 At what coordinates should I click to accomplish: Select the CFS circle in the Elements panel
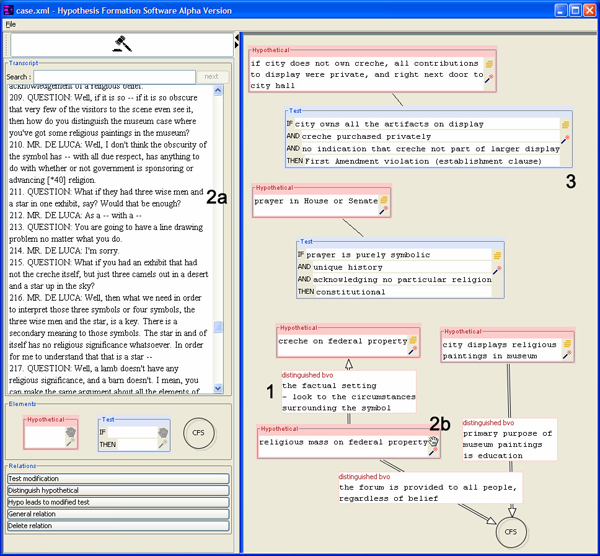pyautogui.click(x=199, y=433)
